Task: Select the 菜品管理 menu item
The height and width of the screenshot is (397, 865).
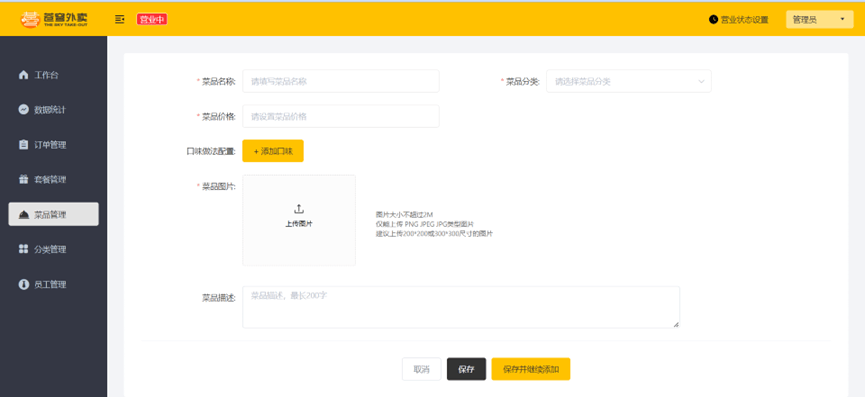Action: [x=54, y=214]
